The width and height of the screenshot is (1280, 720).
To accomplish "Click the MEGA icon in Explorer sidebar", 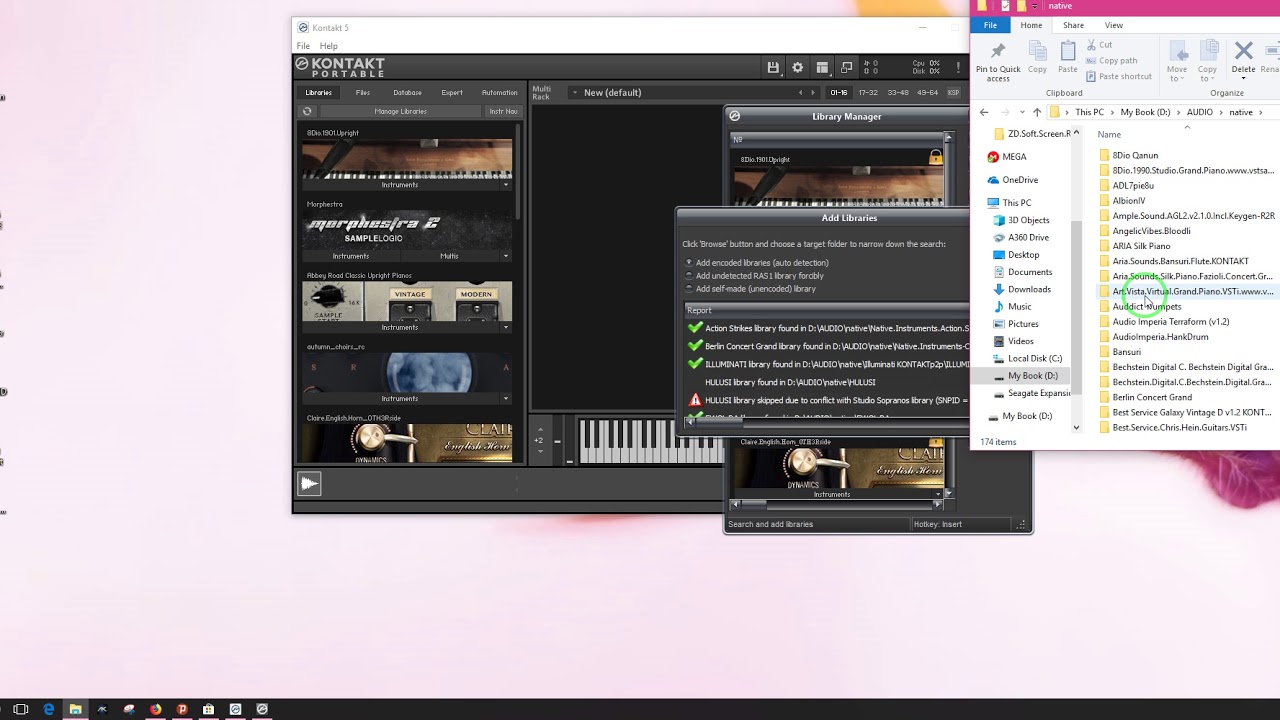I will pyautogui.click(x=993, y=157).
